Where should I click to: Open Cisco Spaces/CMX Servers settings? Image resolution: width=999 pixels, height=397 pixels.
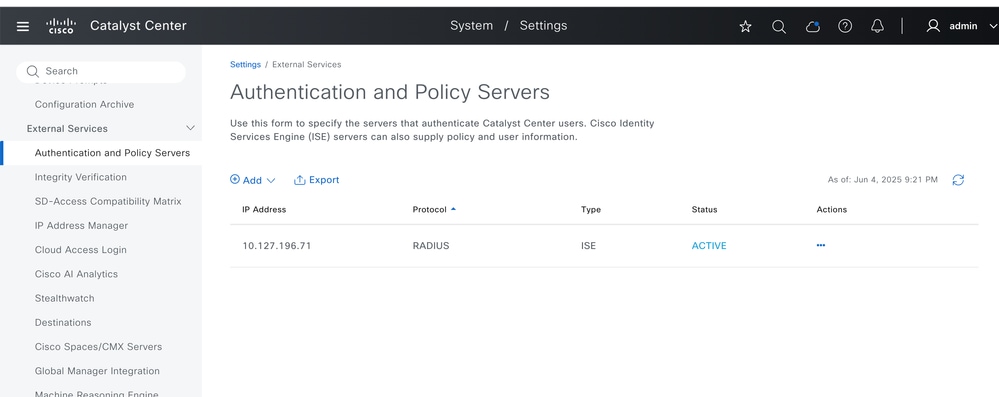pos(98,347)
